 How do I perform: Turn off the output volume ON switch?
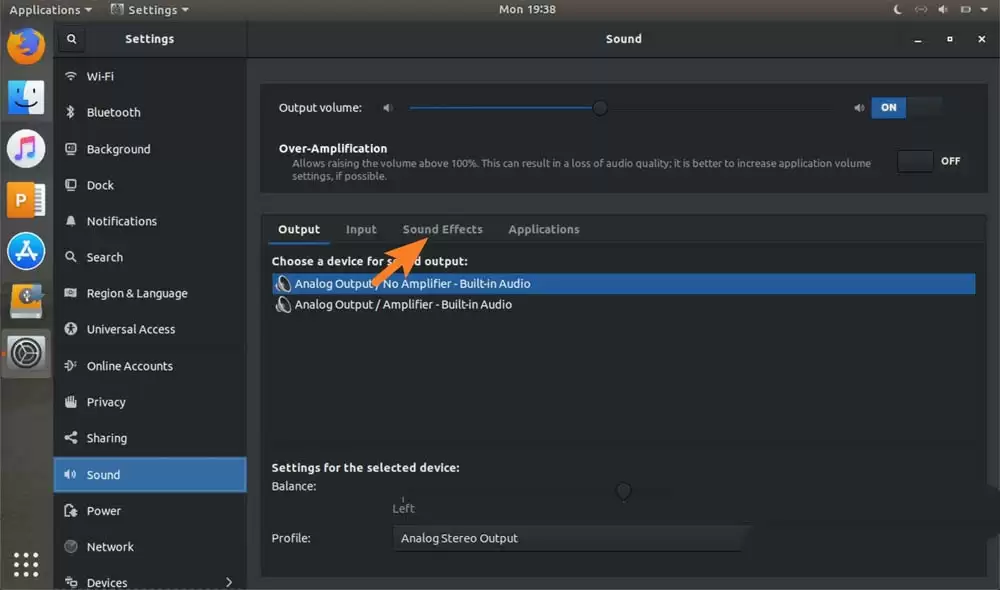[906, 108]
